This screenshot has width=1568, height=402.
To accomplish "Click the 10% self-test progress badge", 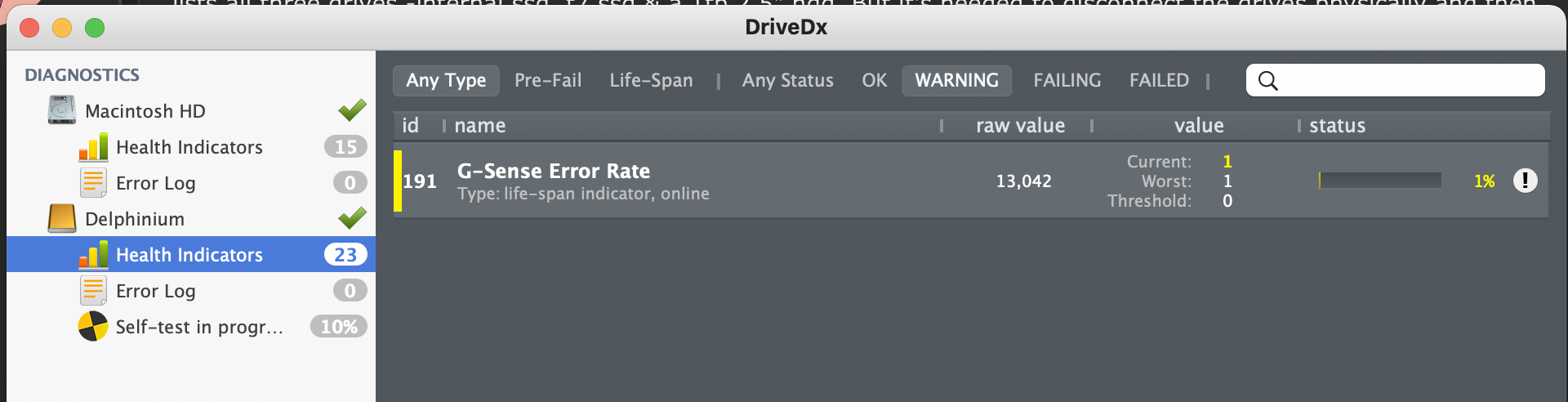I will coord(339,327).
